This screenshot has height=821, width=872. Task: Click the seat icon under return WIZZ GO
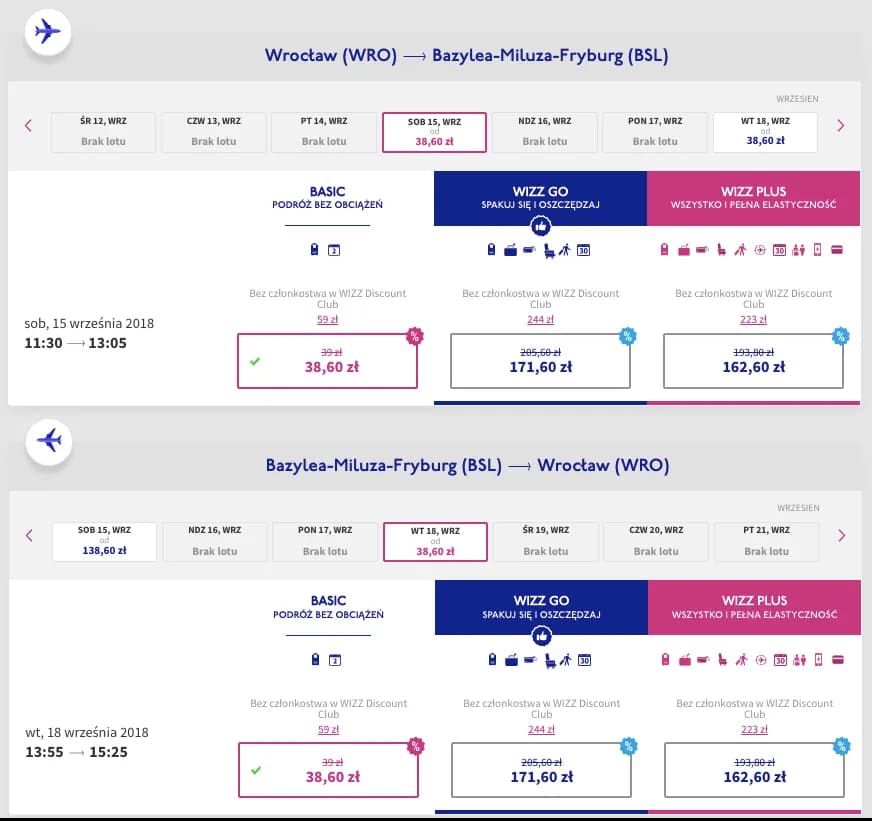[x=549, y=660]
